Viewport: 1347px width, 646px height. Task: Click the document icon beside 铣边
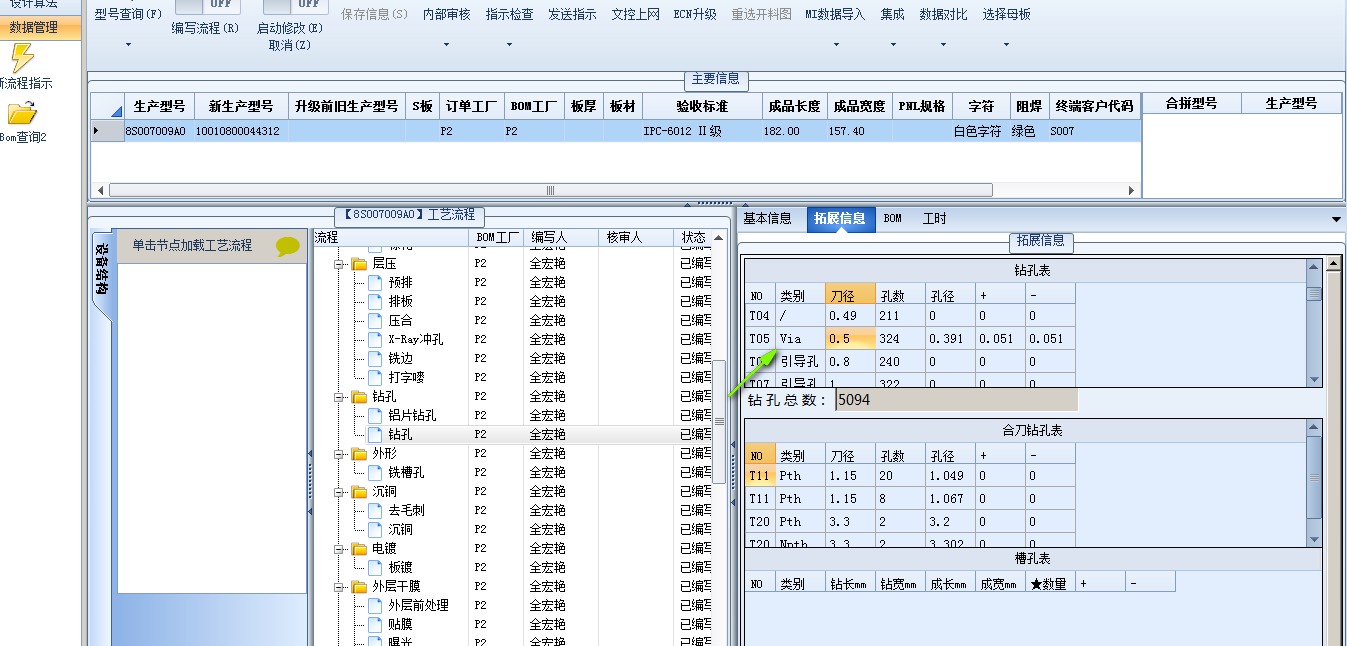[375, 359]
